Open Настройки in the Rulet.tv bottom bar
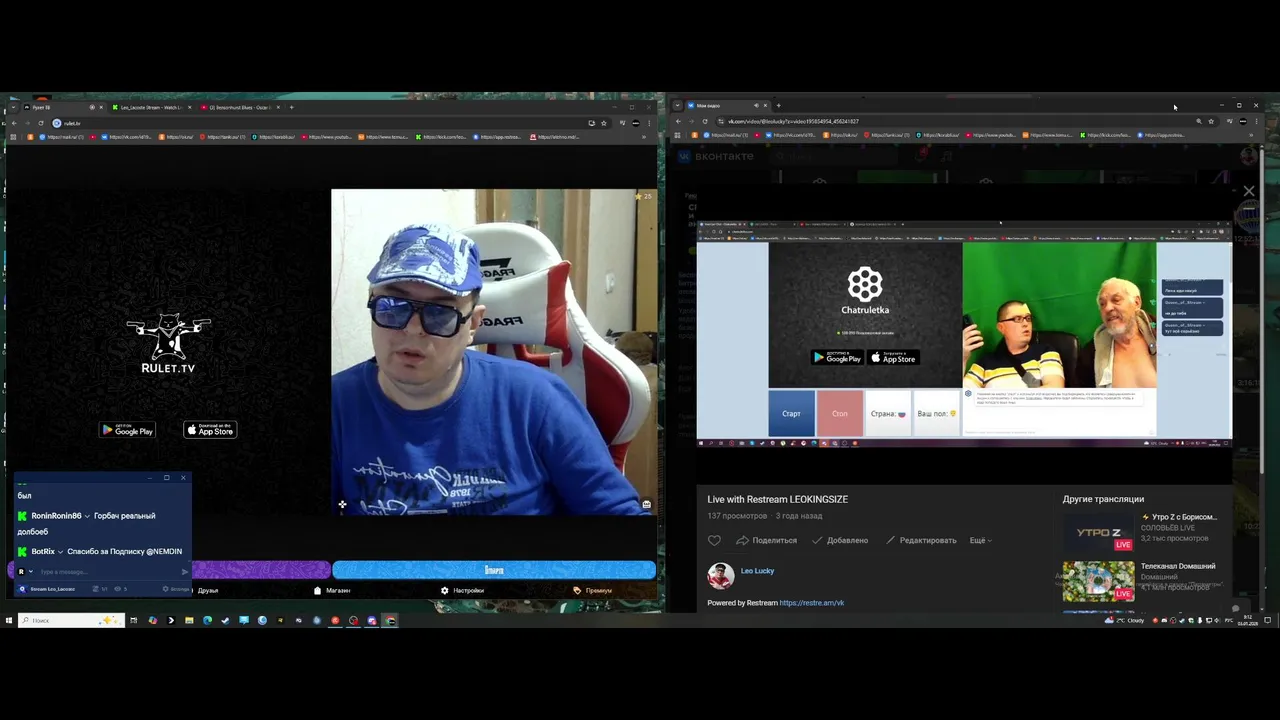This screenshot has width=1280, height=720. pos(463,590)
